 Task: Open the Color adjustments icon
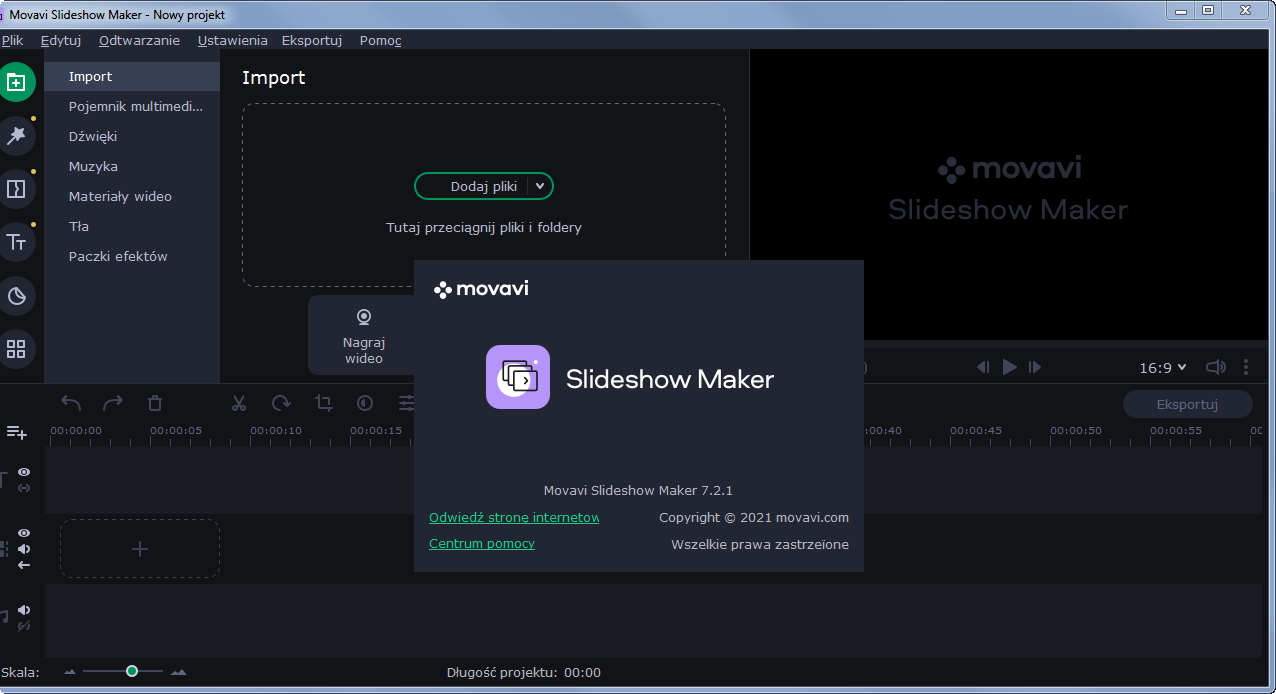pos(365,403)
